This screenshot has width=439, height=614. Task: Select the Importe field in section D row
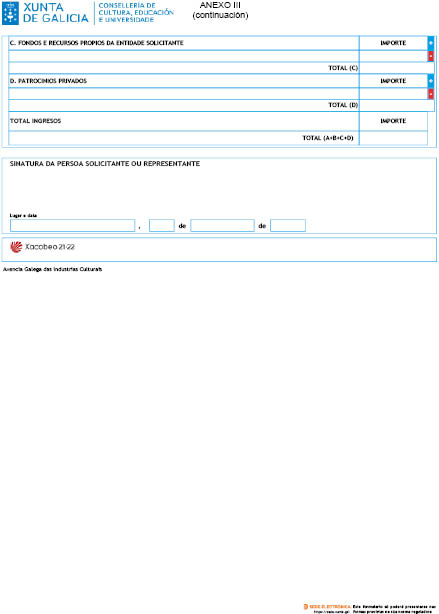(x=393, y=94)
